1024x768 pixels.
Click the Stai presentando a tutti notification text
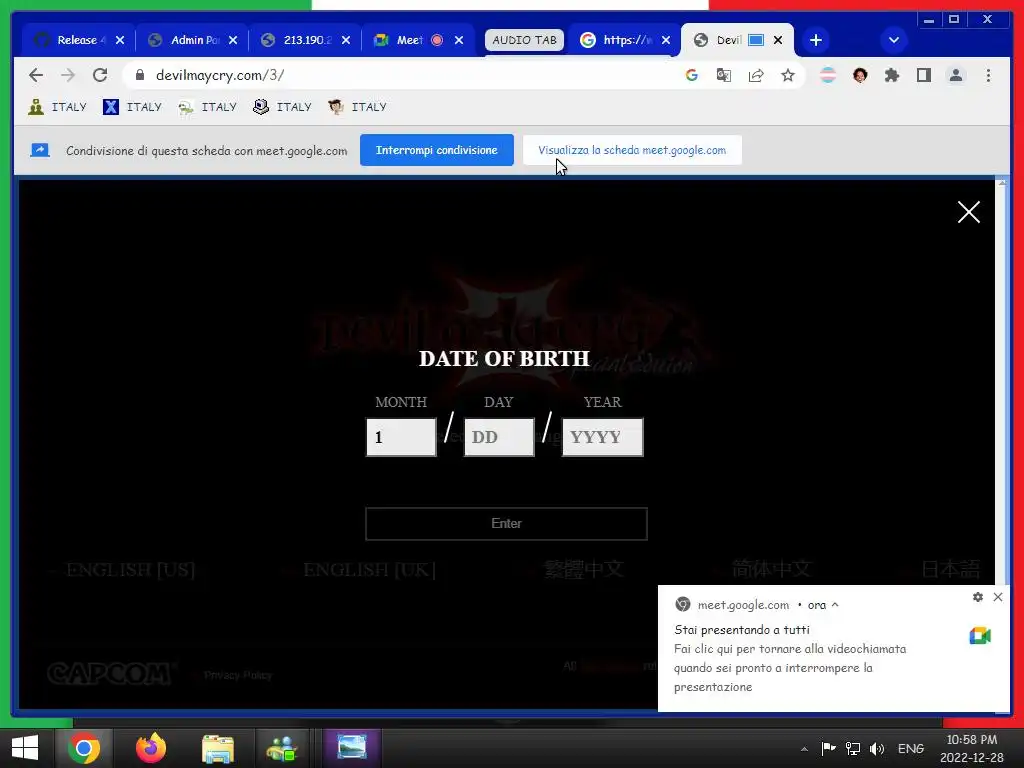pyautogui.click(x=742, y=630)
